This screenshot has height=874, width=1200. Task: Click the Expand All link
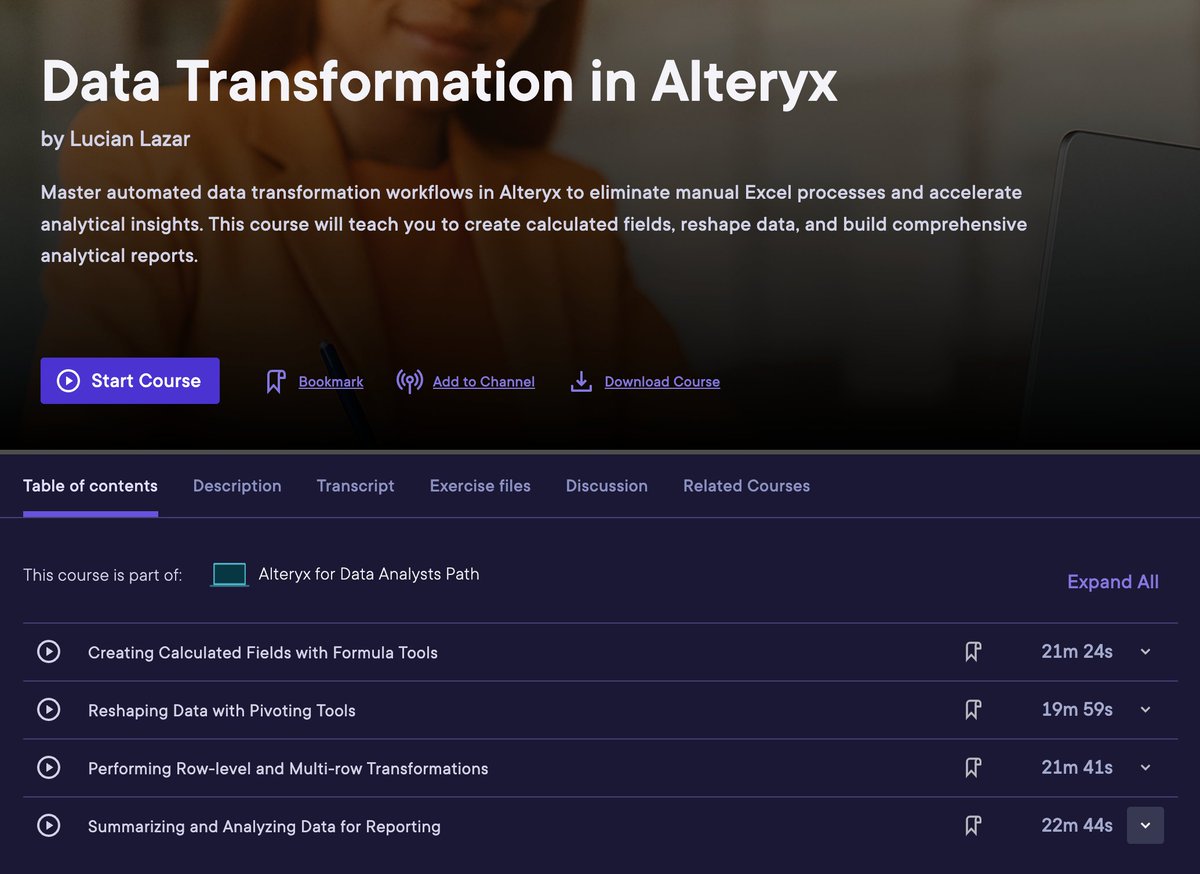coord(1112,581)
